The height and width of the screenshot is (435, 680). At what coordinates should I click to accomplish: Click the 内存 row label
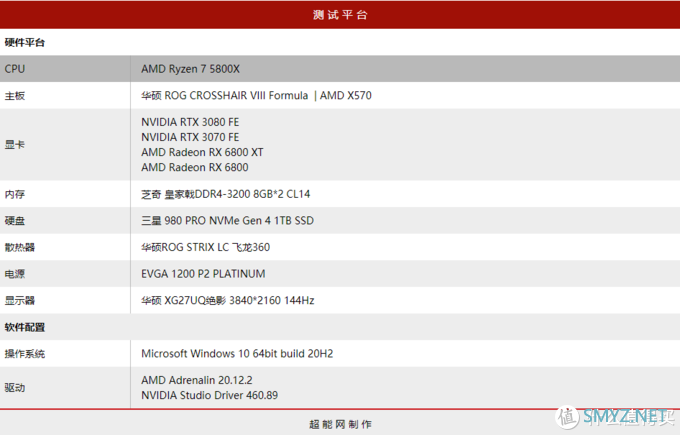point(15,194)
